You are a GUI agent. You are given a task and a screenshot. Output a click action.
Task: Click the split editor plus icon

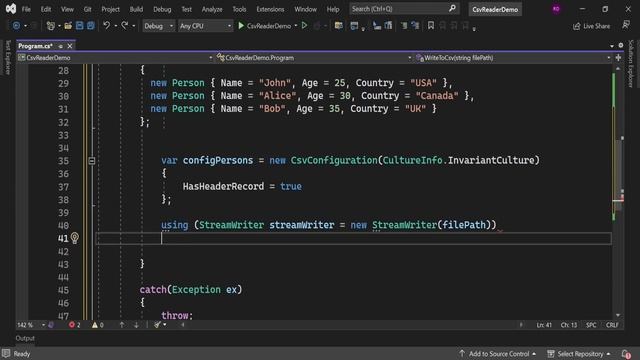coord(618,58)
